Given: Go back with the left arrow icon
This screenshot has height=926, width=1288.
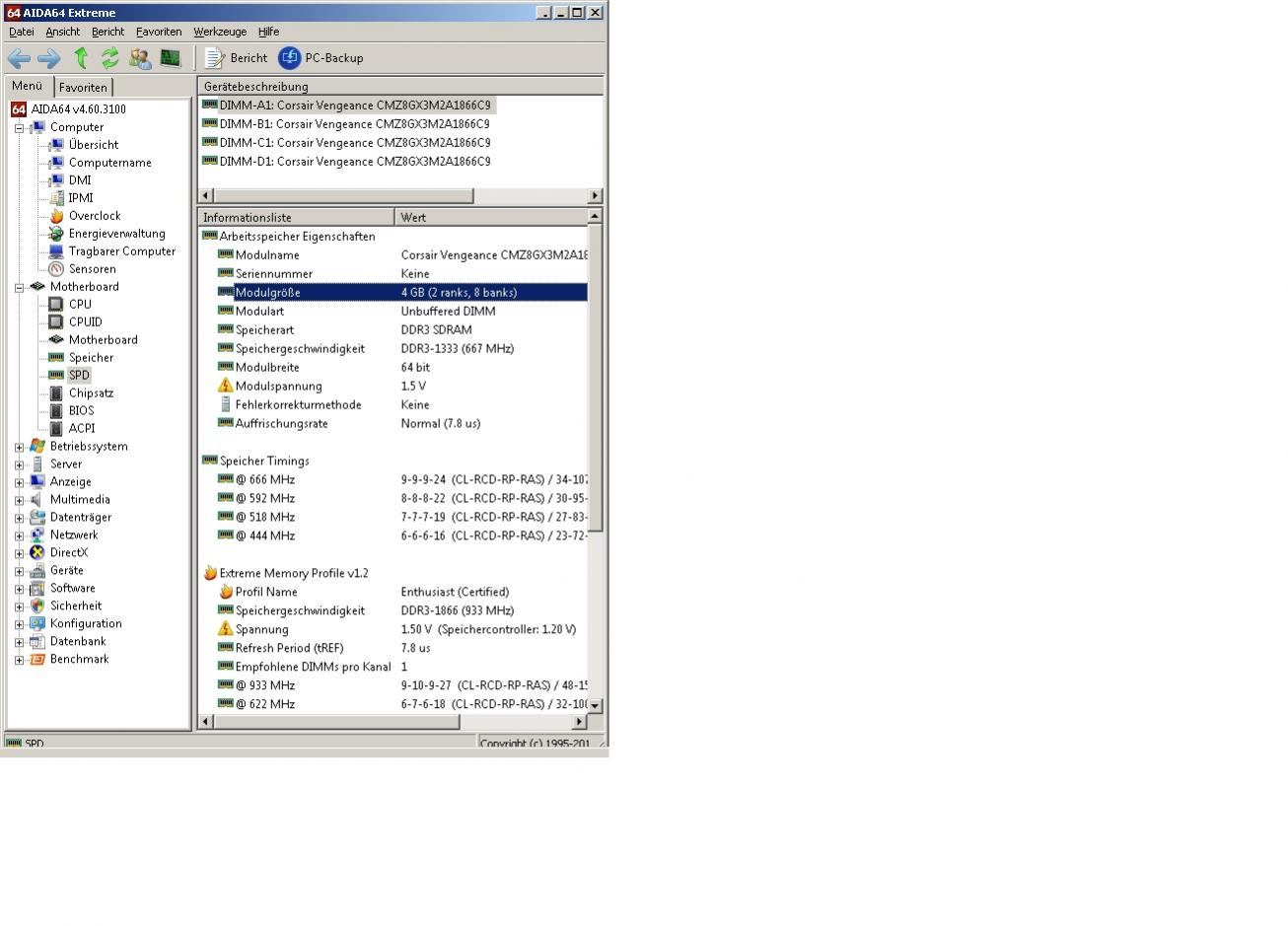Looking at the screenshot, I should [x=19, y=58].
